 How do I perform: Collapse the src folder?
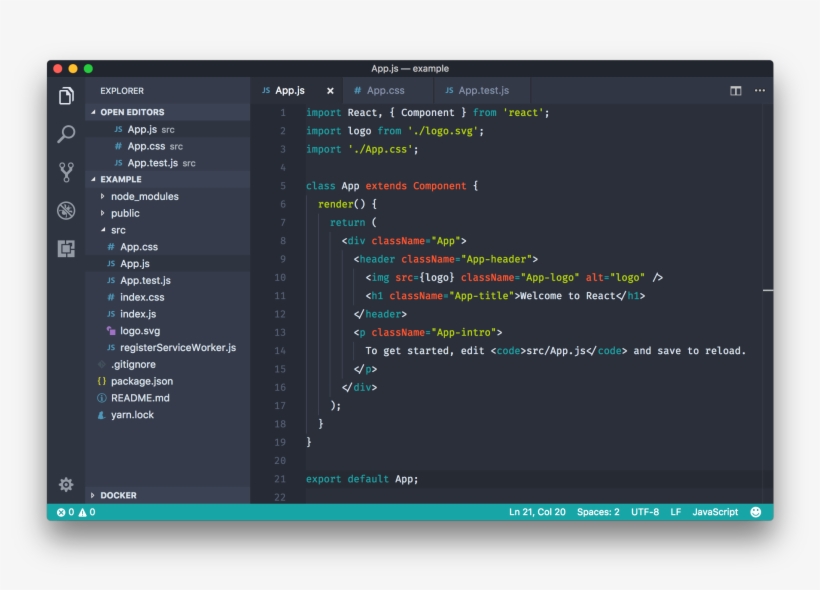click(118, 230)
